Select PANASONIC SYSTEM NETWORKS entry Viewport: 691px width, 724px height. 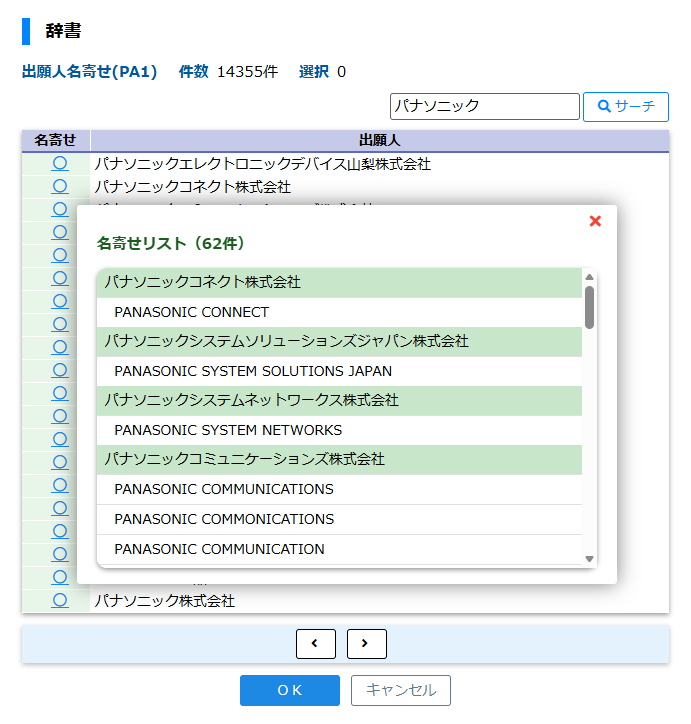coord(339,430)
